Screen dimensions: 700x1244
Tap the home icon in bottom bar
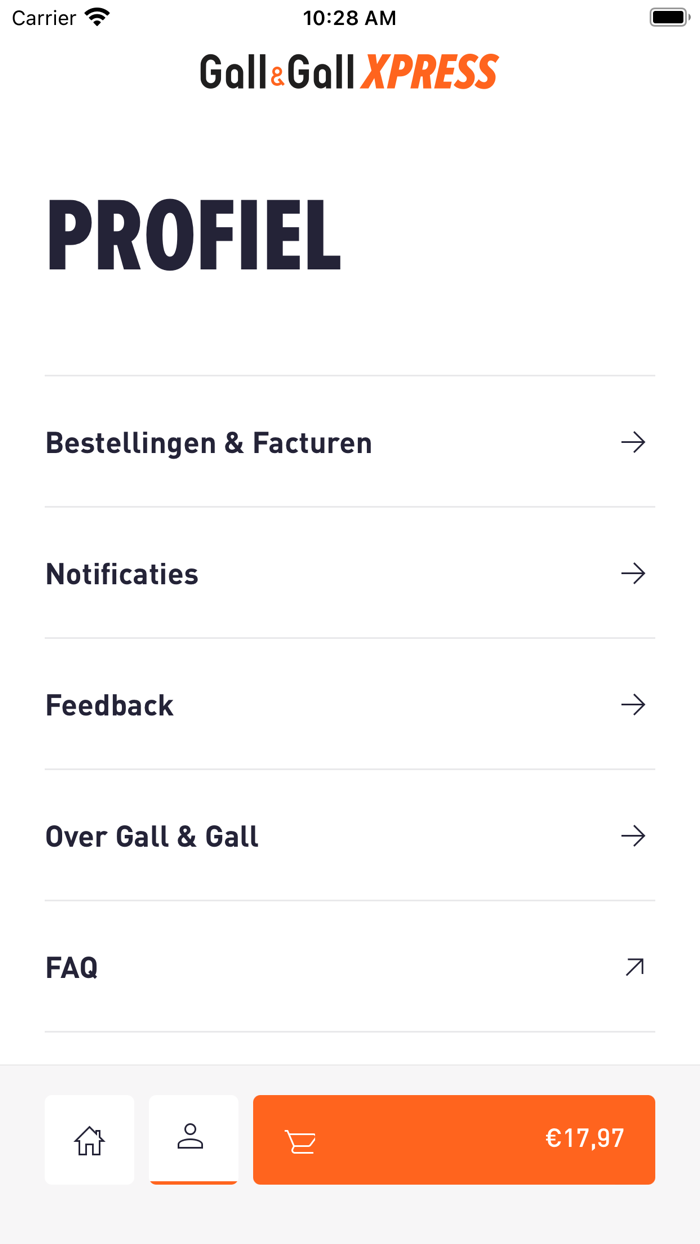[89, 1140]
